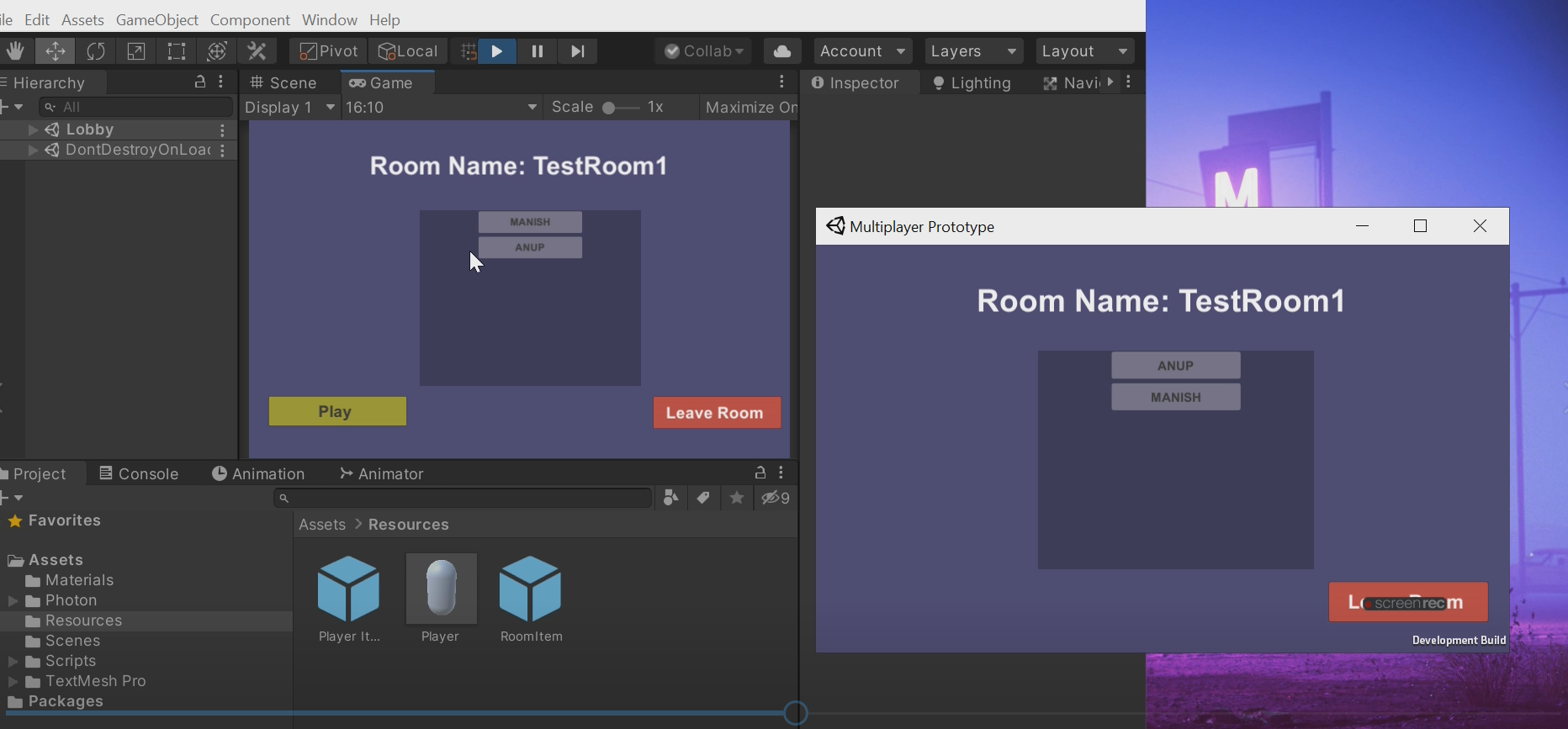Open the Display 1 dropdown

click(x=290, y=107)
